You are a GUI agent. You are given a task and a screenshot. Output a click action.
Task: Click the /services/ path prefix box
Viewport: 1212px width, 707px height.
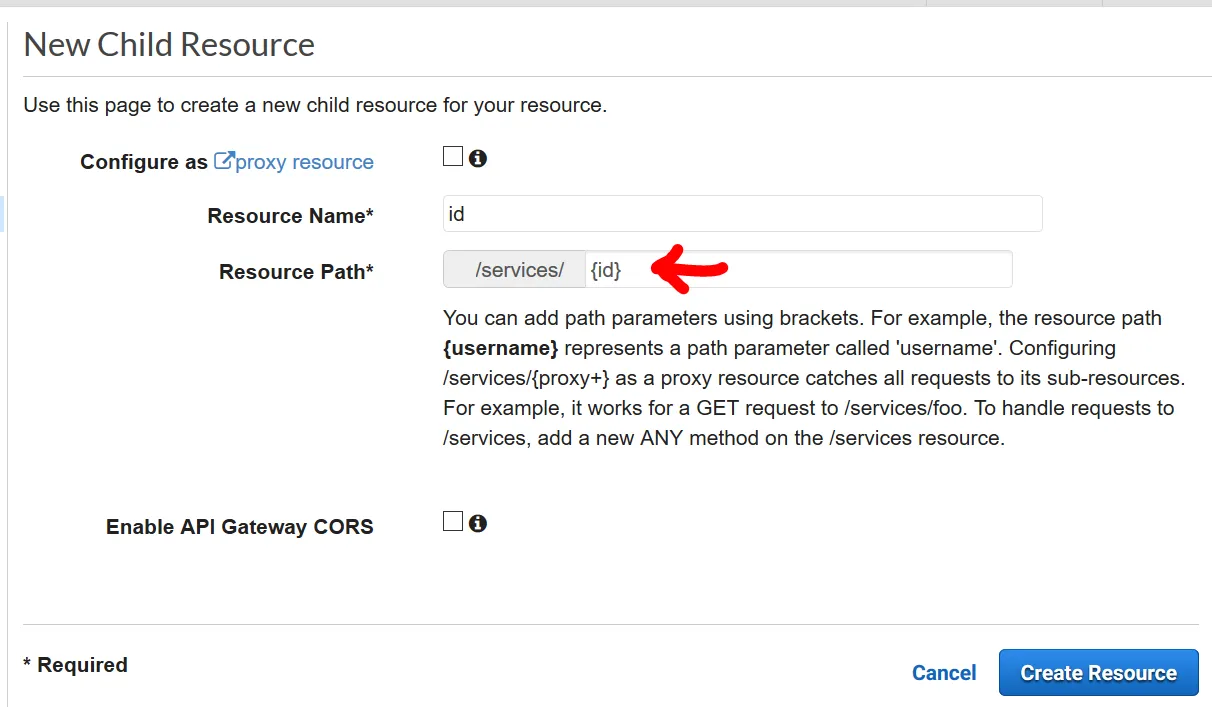point(516,270)
